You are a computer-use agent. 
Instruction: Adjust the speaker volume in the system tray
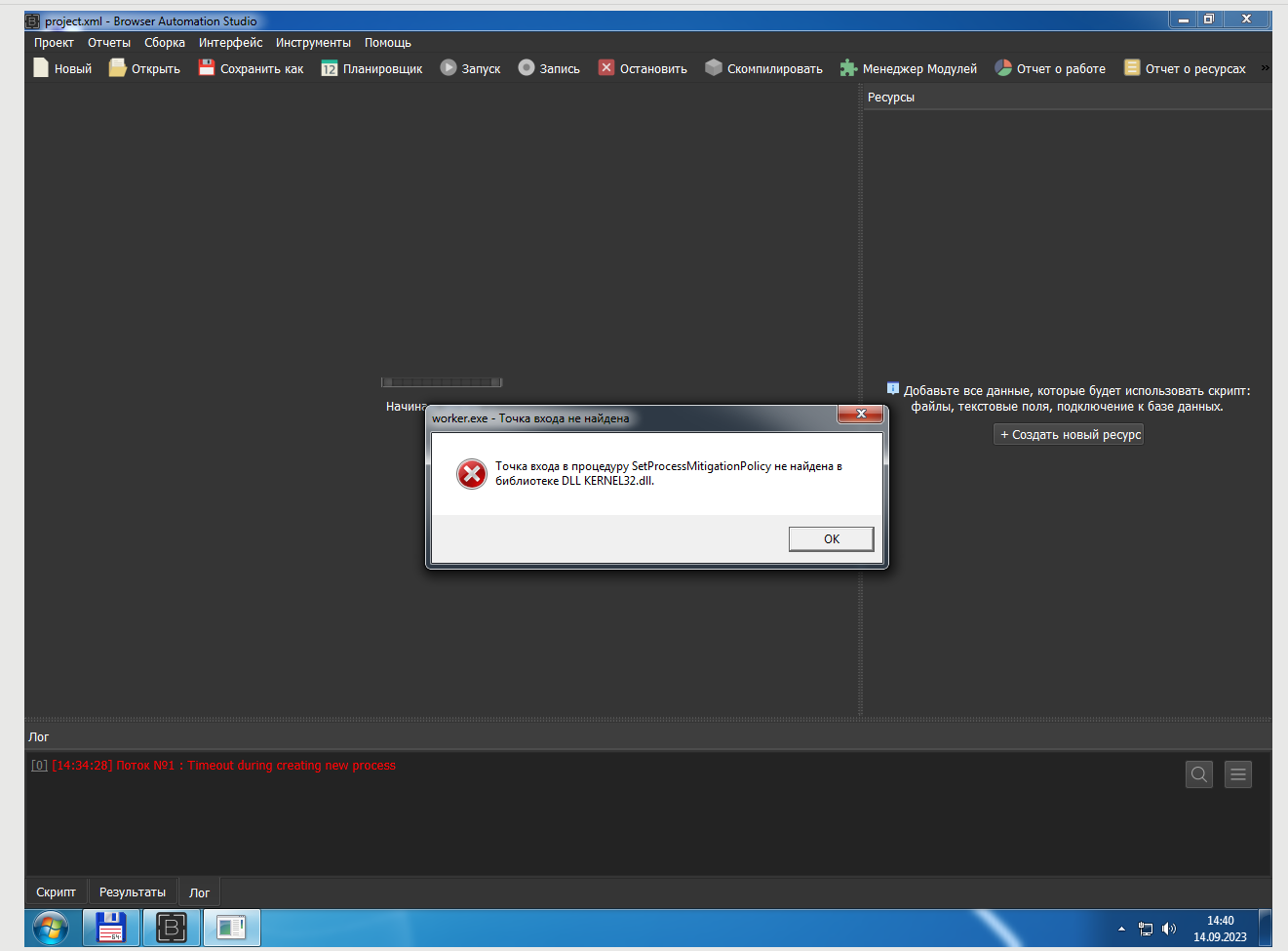coord(1168,928)
